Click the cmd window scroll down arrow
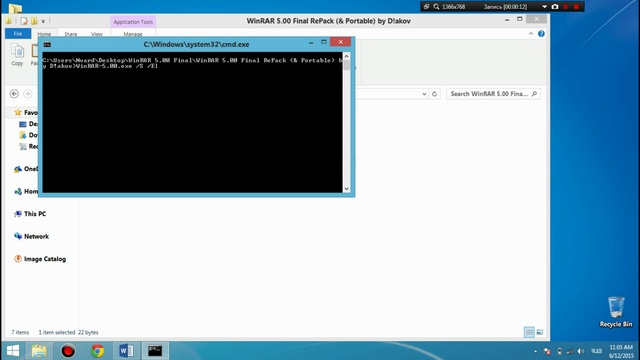The width and height of the screenshot is (640, 360). coord(347,189)
